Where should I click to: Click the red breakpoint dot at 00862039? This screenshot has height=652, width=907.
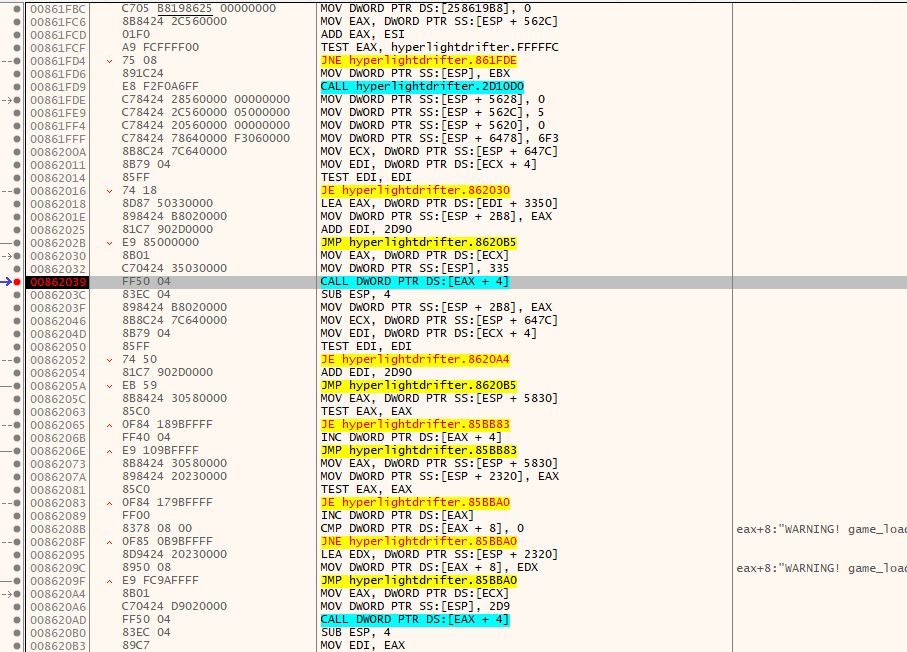tap(19, 282)
